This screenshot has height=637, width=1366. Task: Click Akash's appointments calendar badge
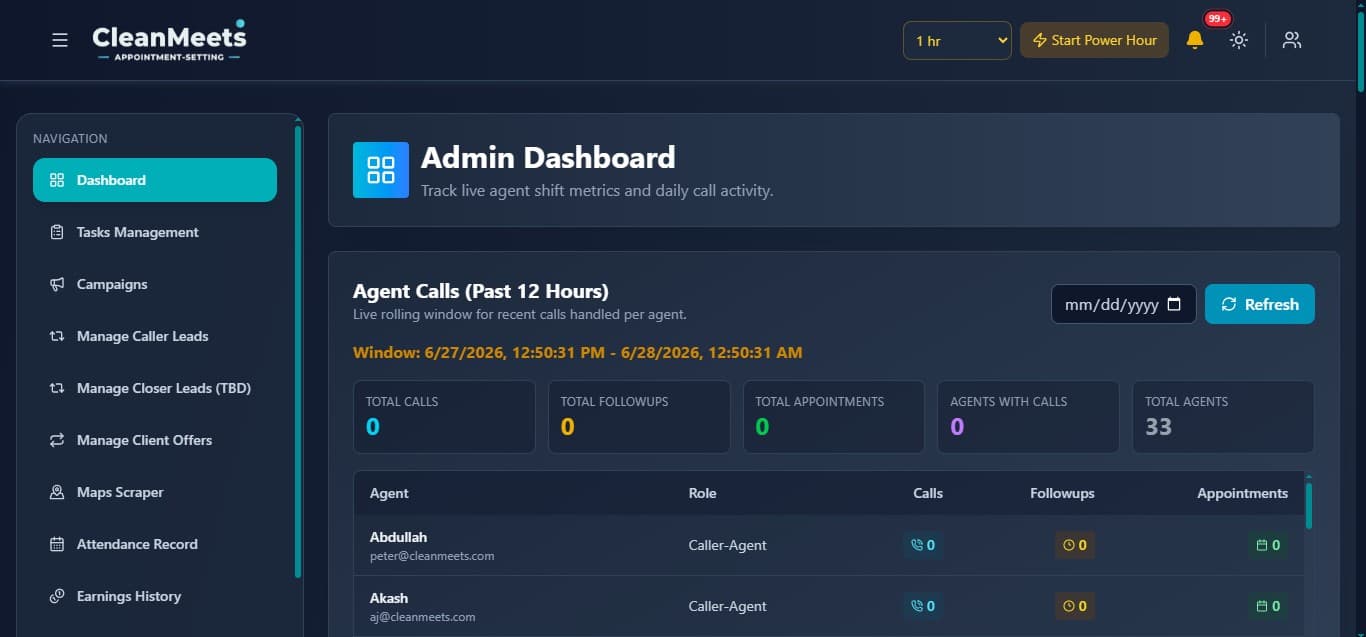(x=1268, y=605)
